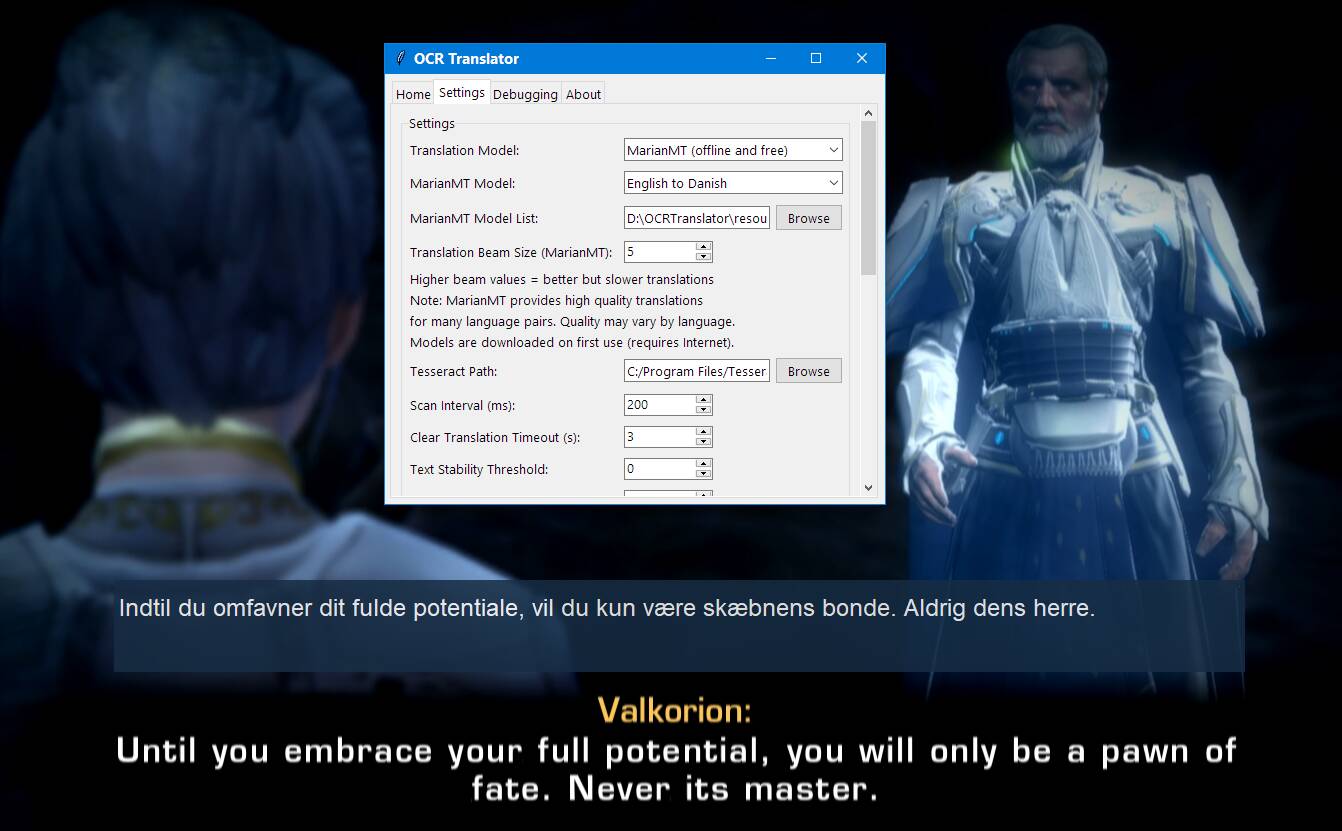1342x831 pixels.
Task: Increase Scan Interval using up arrow
Action: pyautogui.click(x=704, y=400)
